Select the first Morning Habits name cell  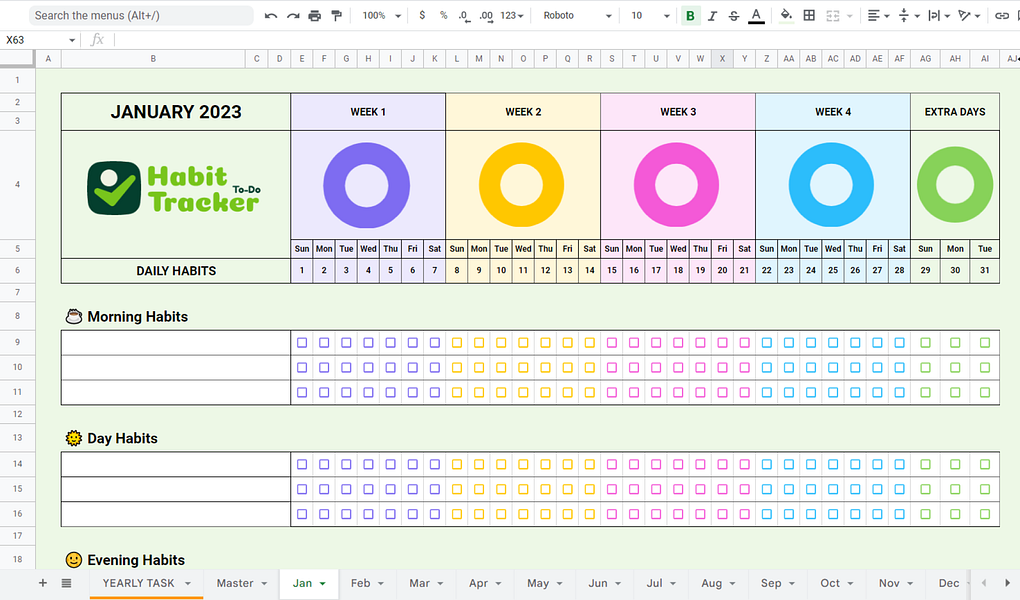tap(176, 342)
